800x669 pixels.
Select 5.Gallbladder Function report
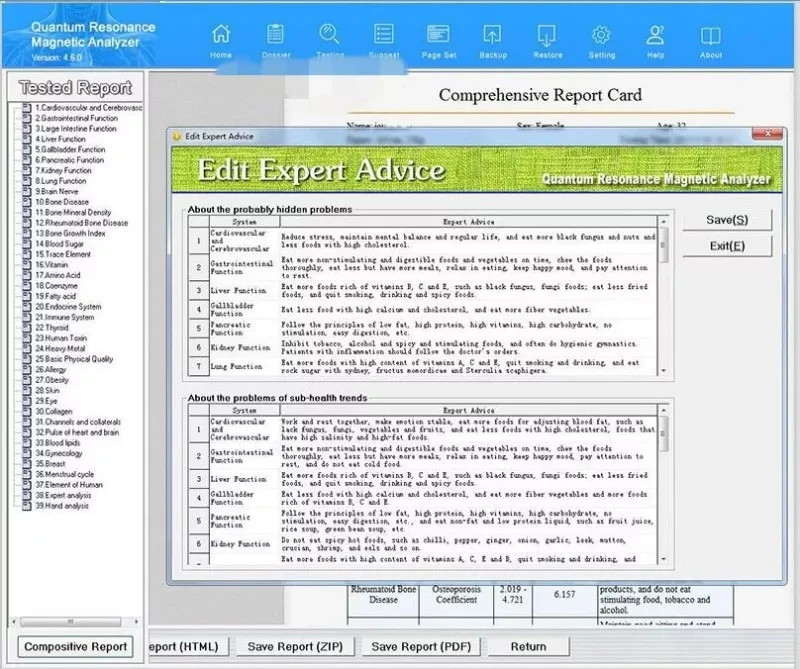(70, 150)
